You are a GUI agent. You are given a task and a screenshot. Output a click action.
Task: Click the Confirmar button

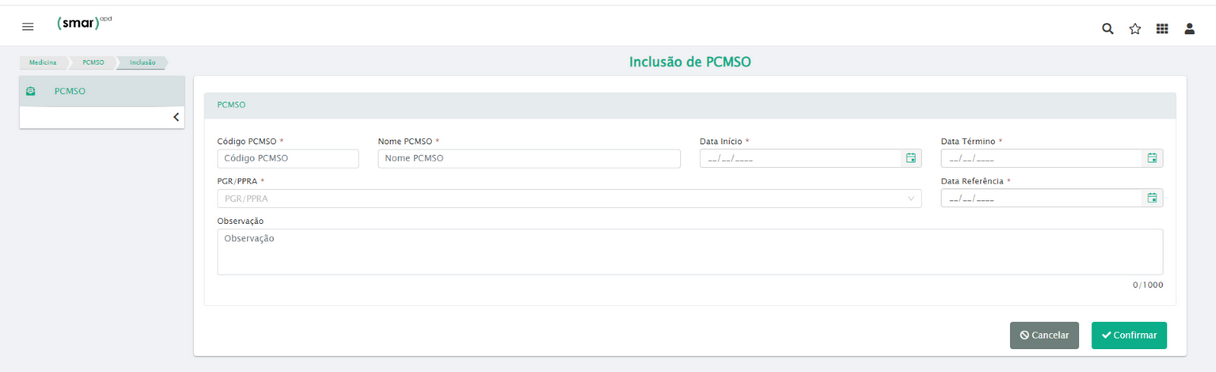1129,335
